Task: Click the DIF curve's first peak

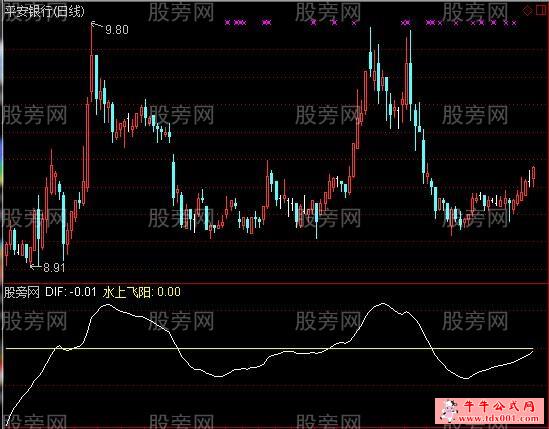Action: point(107,305)
